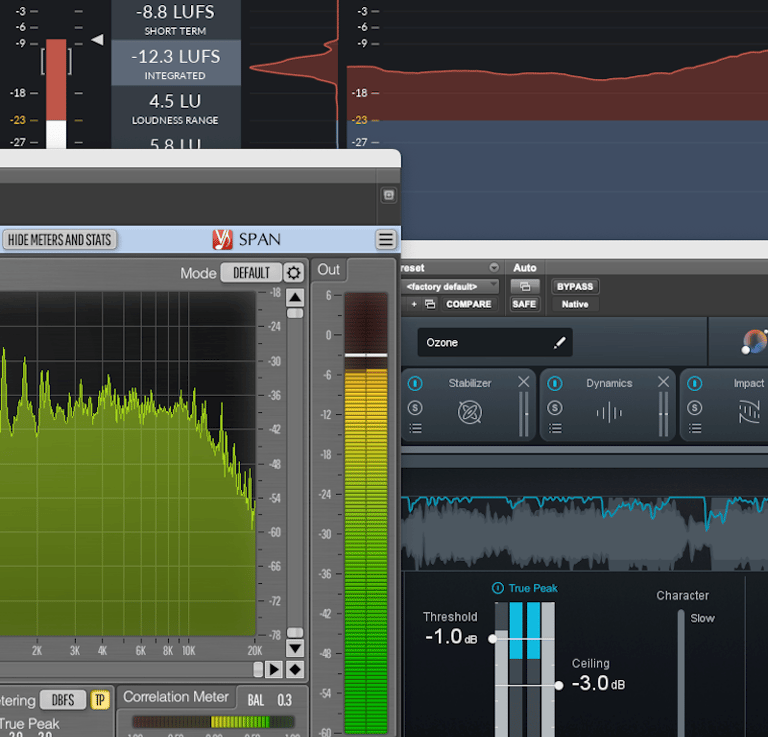
Task: Click the diamond reset button under spectrum
Action: (295, 669)
